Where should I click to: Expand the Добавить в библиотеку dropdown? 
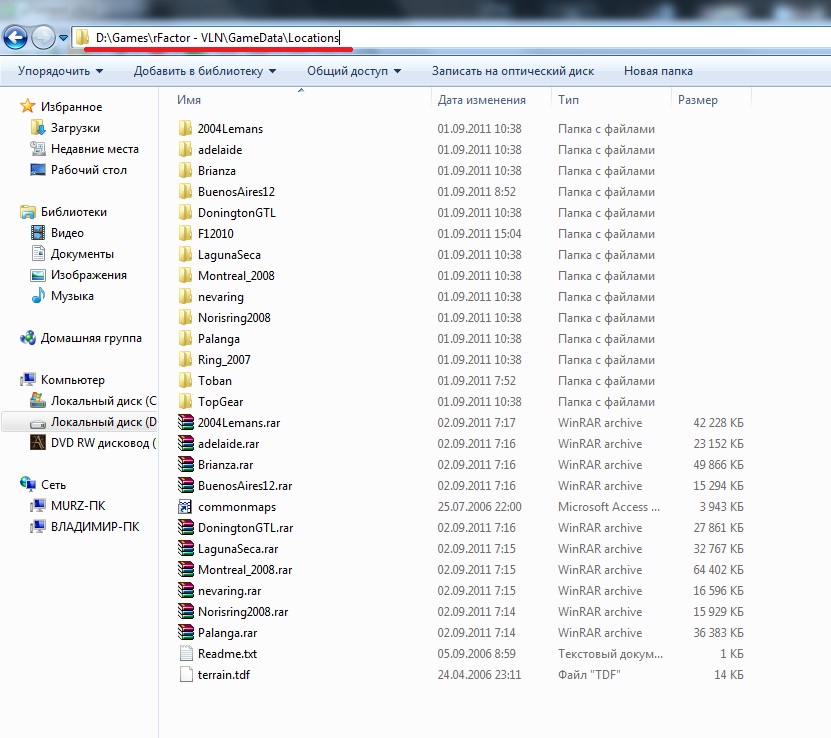(x=204, y=71)
